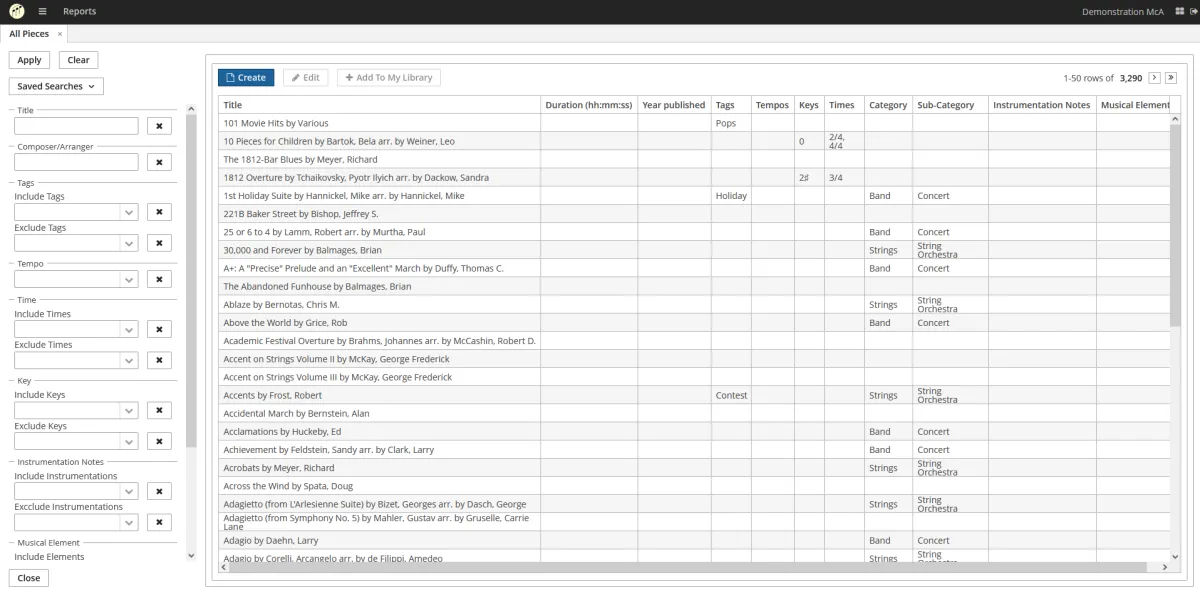The height and width of the screenshot is (590, 1200).
Task: Clear the Include Tags filter
Action: tap(159, 212)
